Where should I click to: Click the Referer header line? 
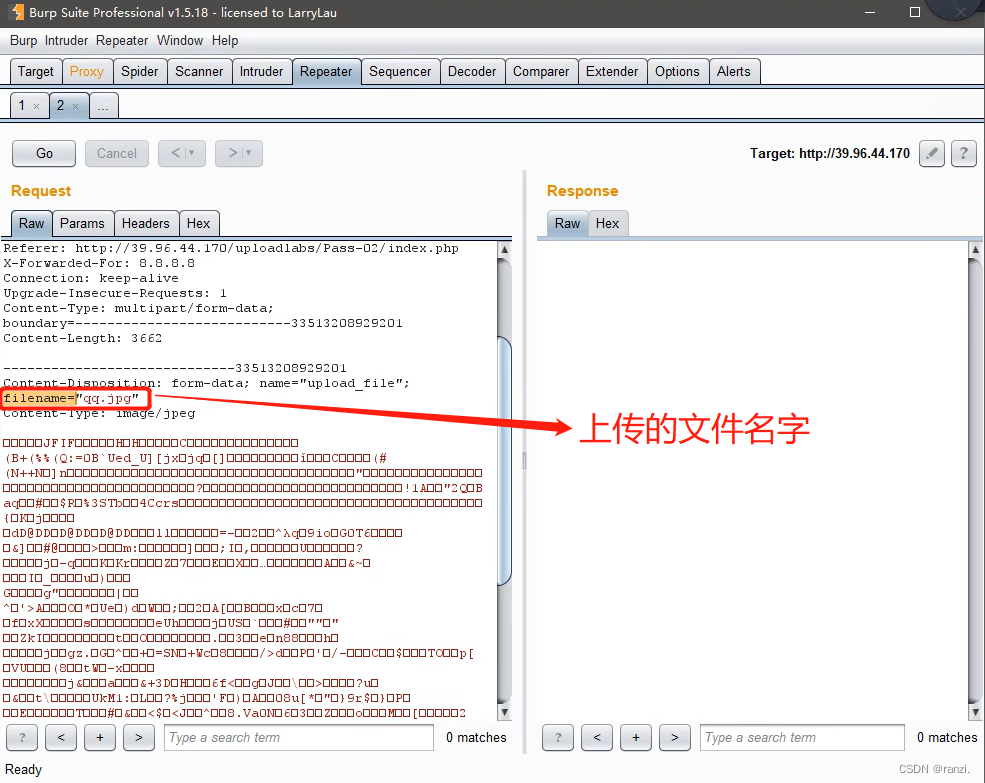pos(231,248)
